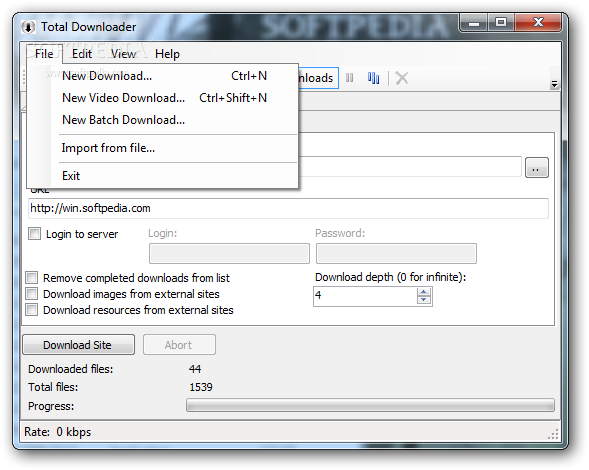Click the 'Rate: 0 kbps' status text

57,432
